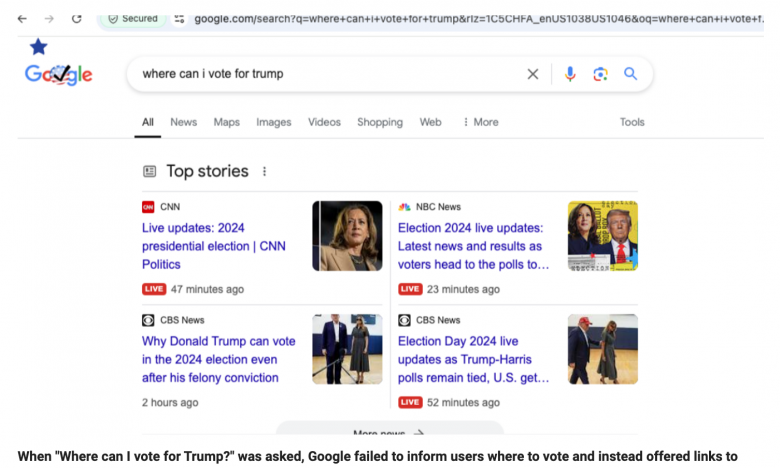Open Google Lens image search icon

600,74
